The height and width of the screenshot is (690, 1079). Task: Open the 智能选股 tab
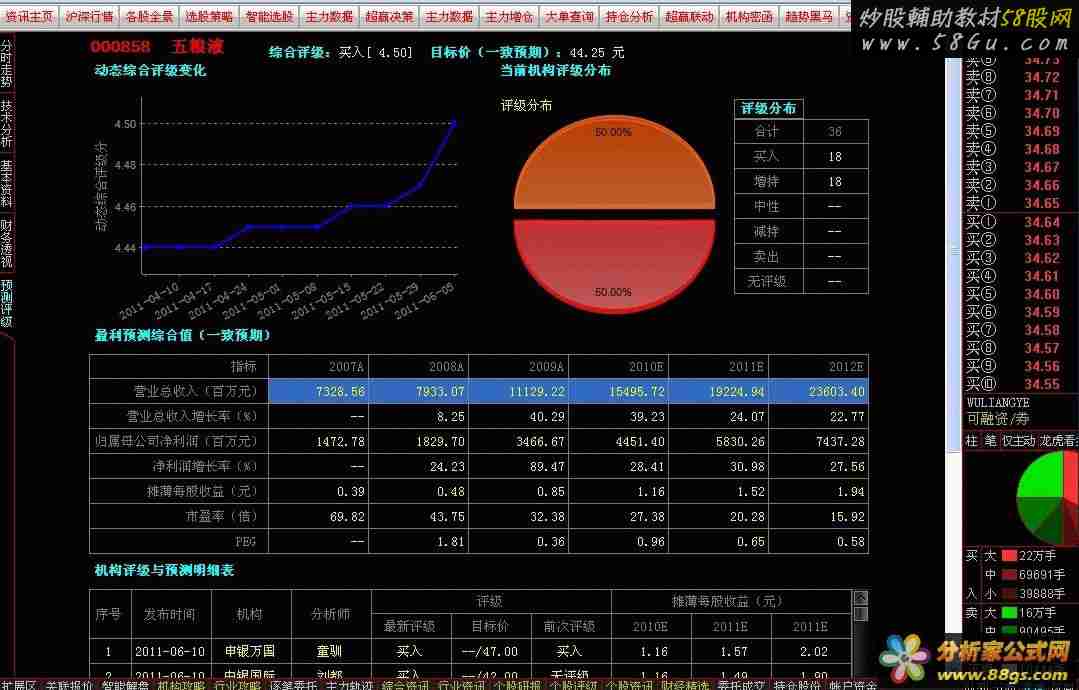pos(269,17)
